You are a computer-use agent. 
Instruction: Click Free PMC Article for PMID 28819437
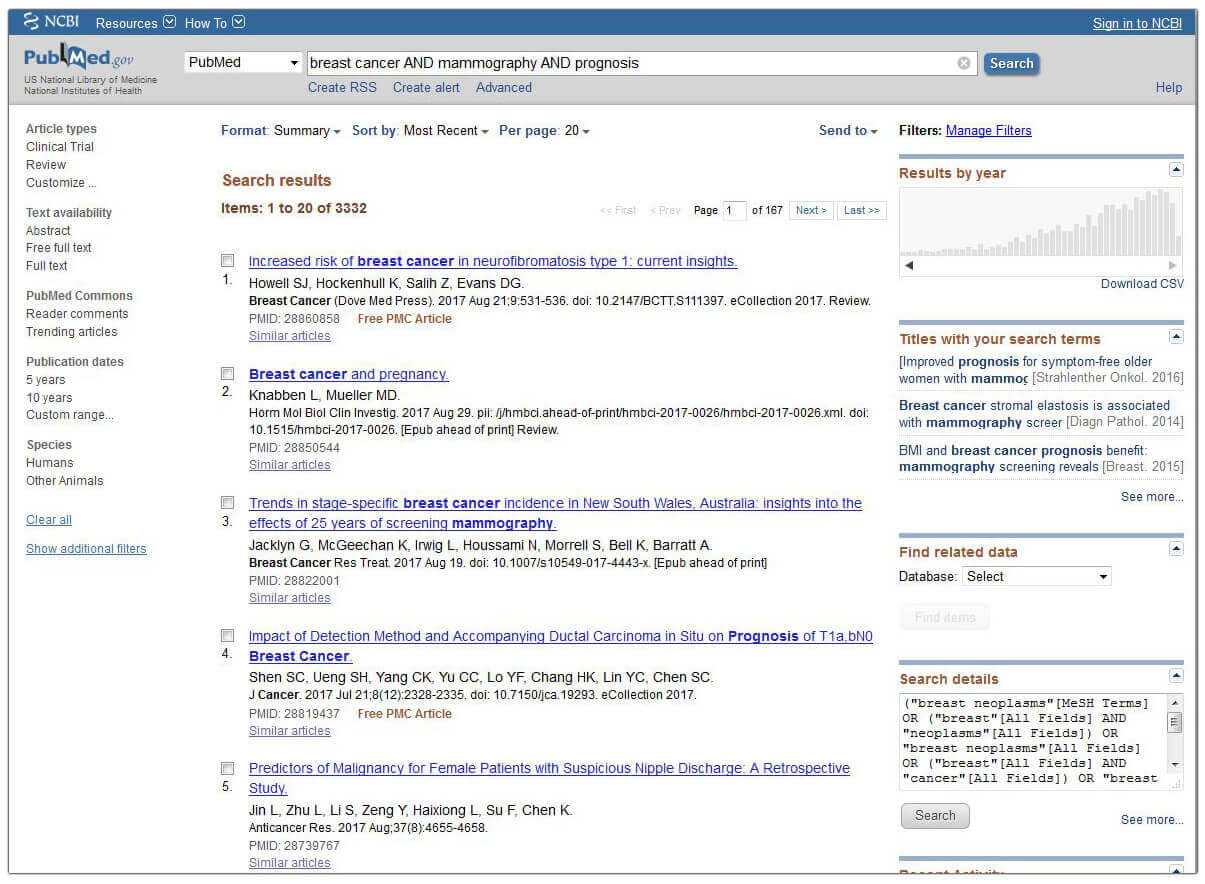point(405,714)
